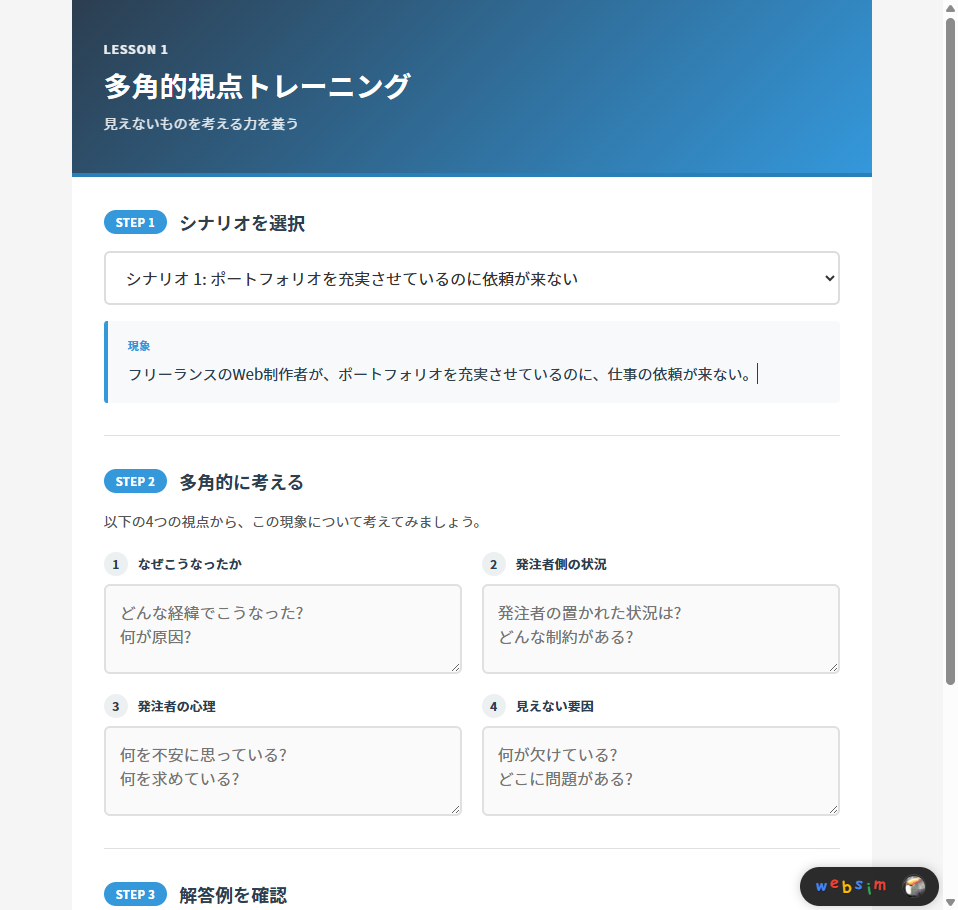Click the number 1 circle badge
The image size is (958, 910).
(x=116, y=565)
